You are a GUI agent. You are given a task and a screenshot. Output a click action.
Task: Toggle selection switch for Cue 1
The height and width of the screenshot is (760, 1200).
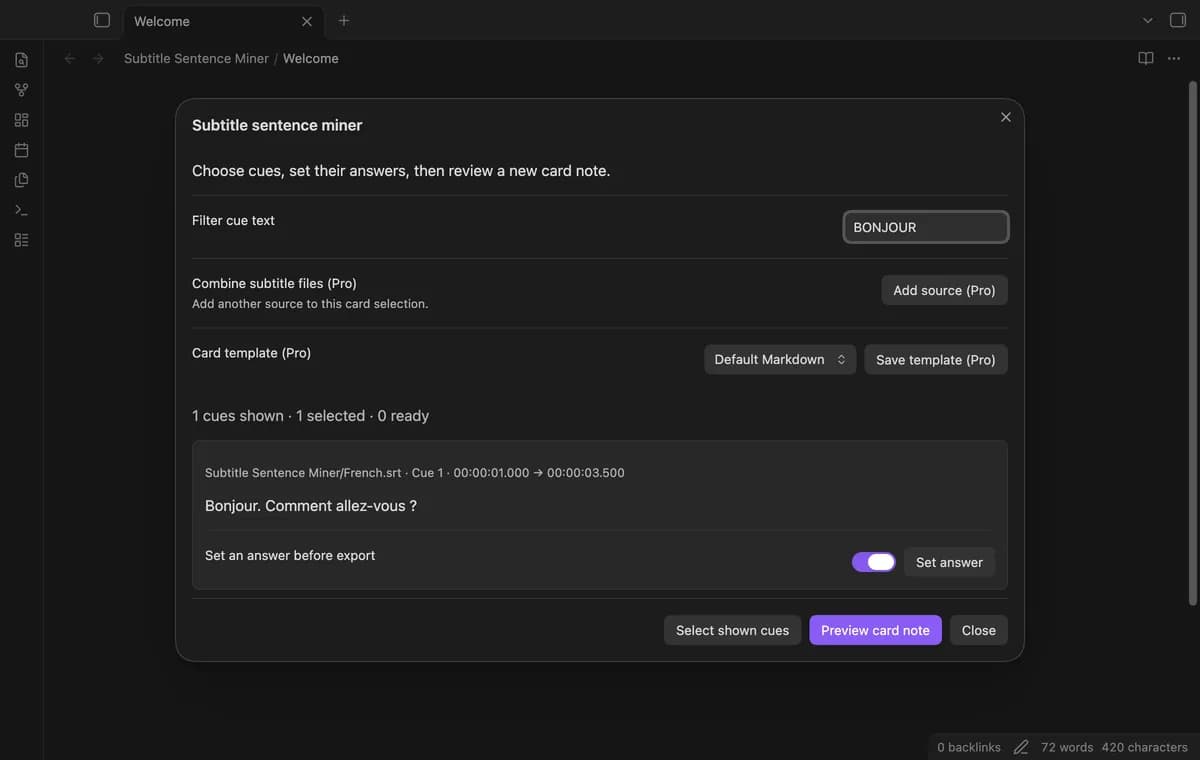(x=873, y=562)
